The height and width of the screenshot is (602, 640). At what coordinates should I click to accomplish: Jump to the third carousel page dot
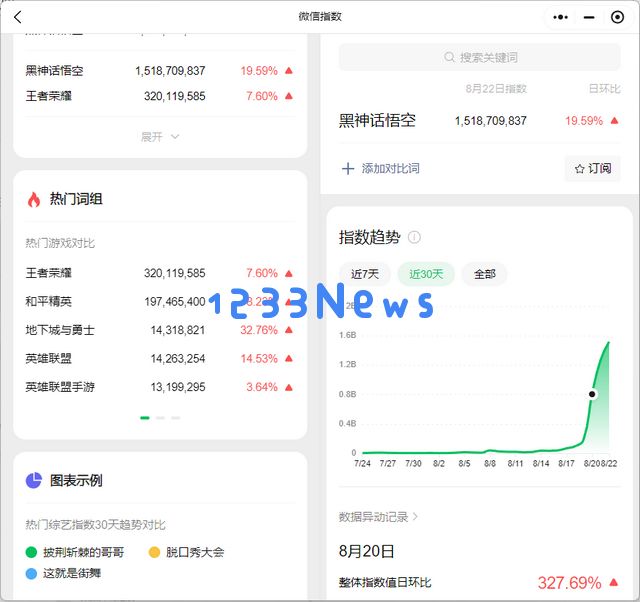click(x=176, y=418)
